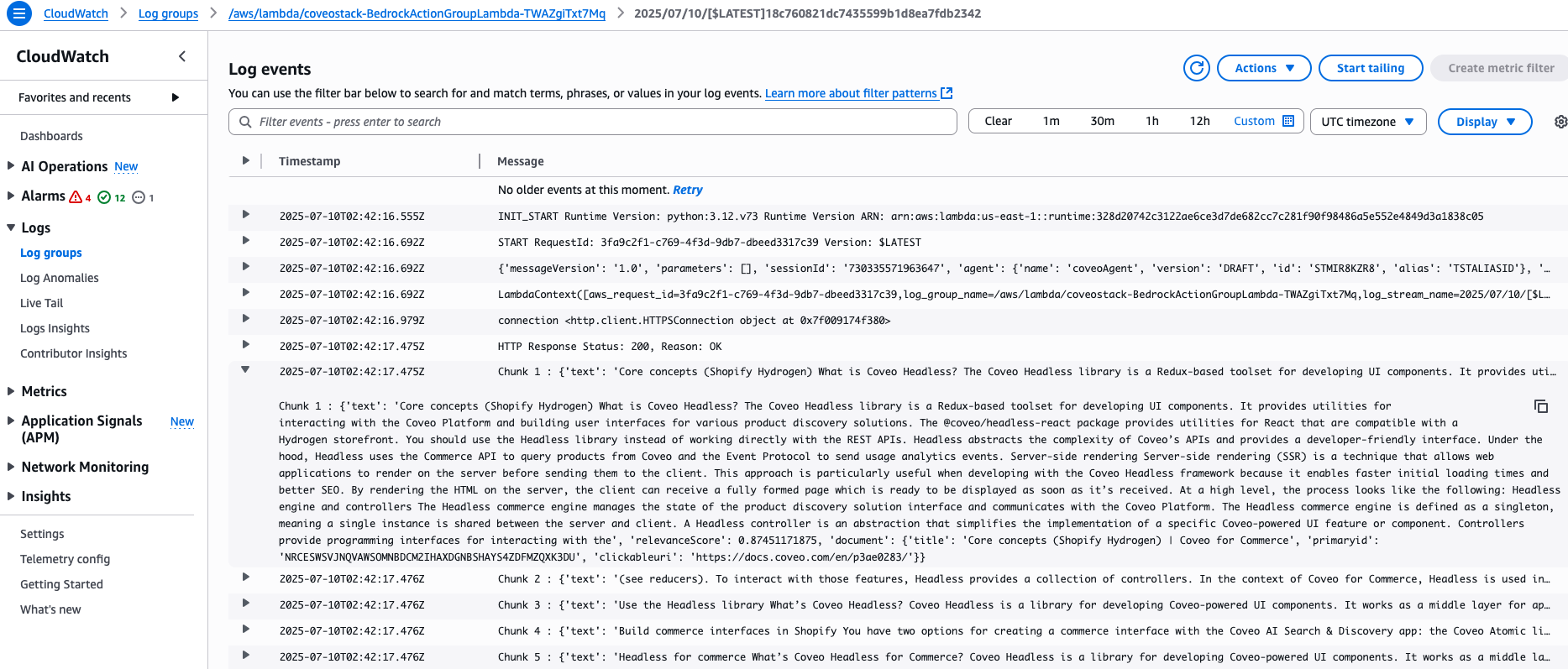Expand the Alarms section
The height and width of the screenshot is (669, 1568).
pos(11,196)
